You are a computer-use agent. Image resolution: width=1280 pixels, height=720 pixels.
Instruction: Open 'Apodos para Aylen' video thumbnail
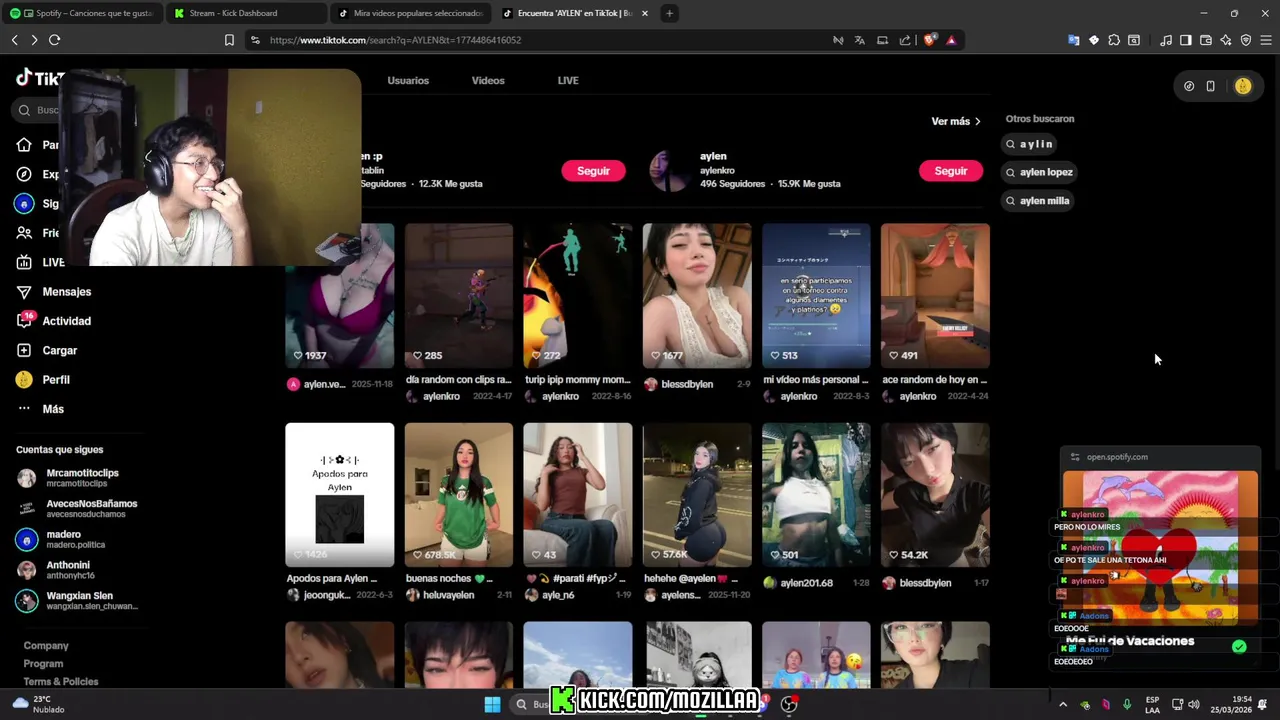[x=340, y=495]
